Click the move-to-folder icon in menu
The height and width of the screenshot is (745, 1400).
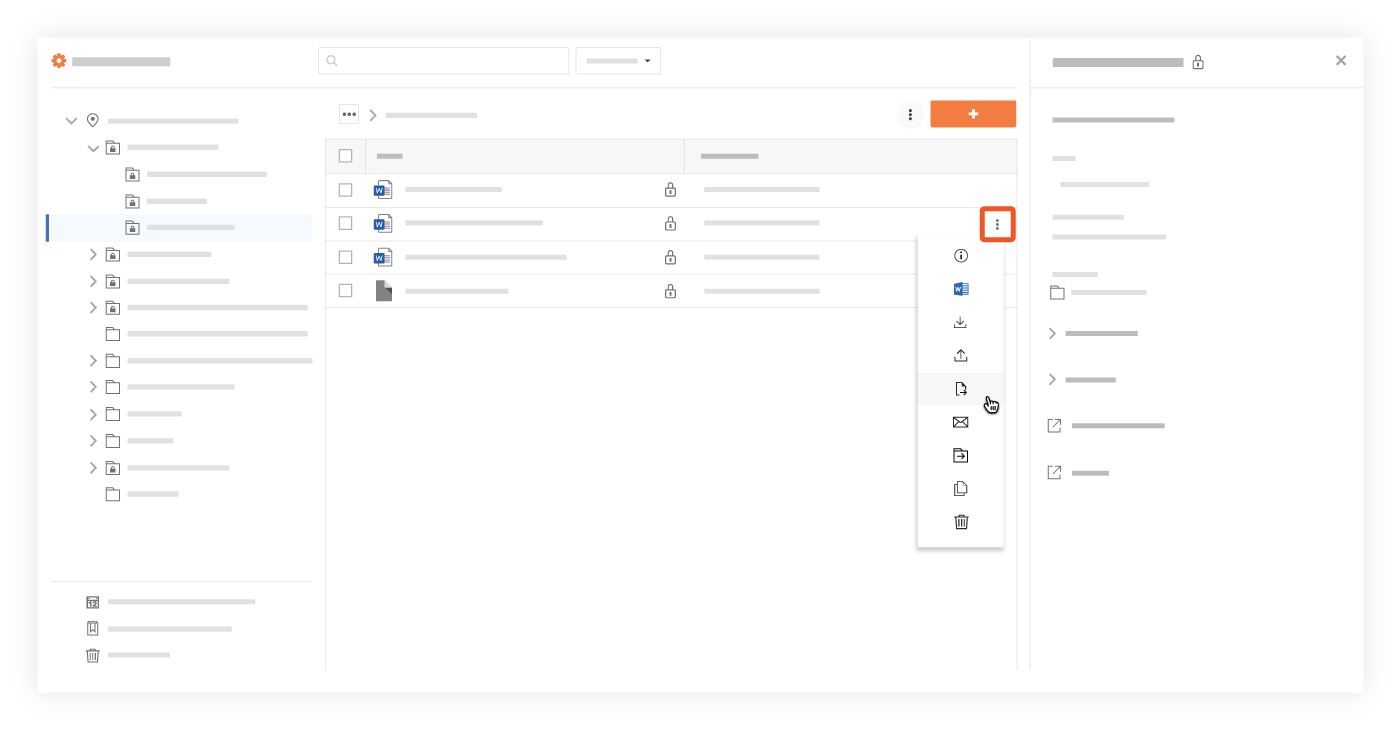coord(960,455)
